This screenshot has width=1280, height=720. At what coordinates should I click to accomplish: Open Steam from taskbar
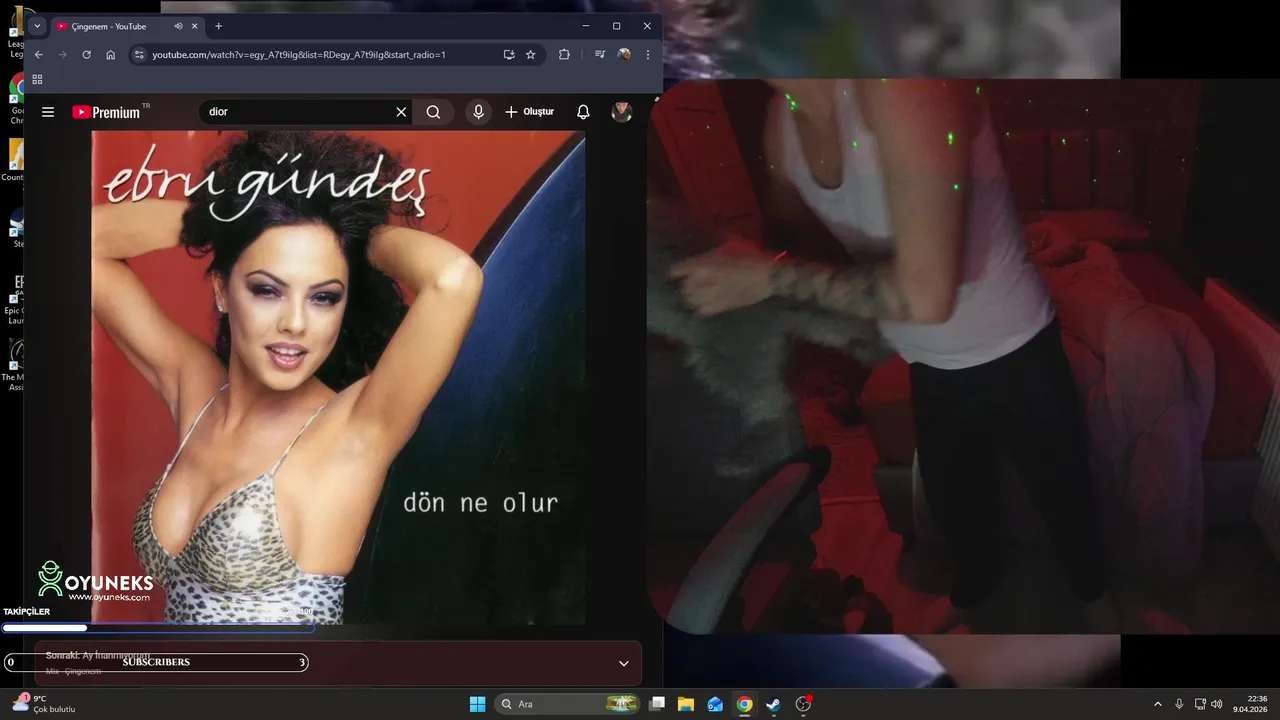click(x=773, y=704)
